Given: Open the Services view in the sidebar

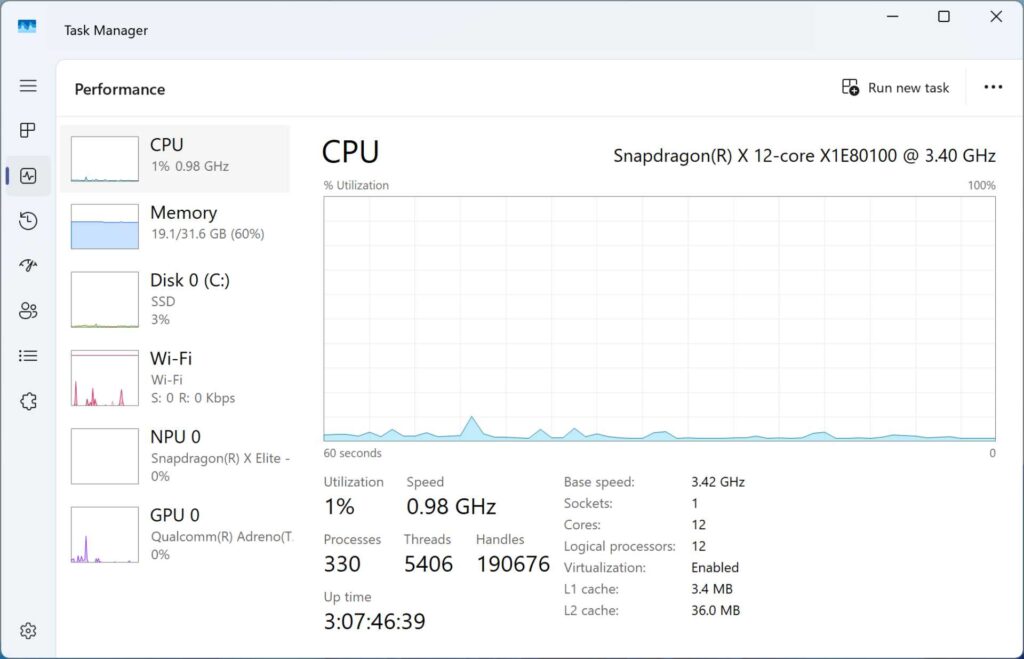Looking at the screenshot, I should 27,400.
